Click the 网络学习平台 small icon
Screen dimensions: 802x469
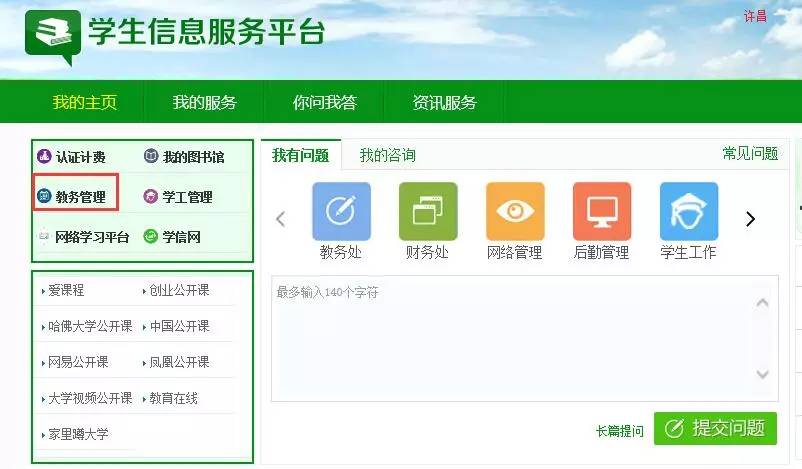[44, 236]
